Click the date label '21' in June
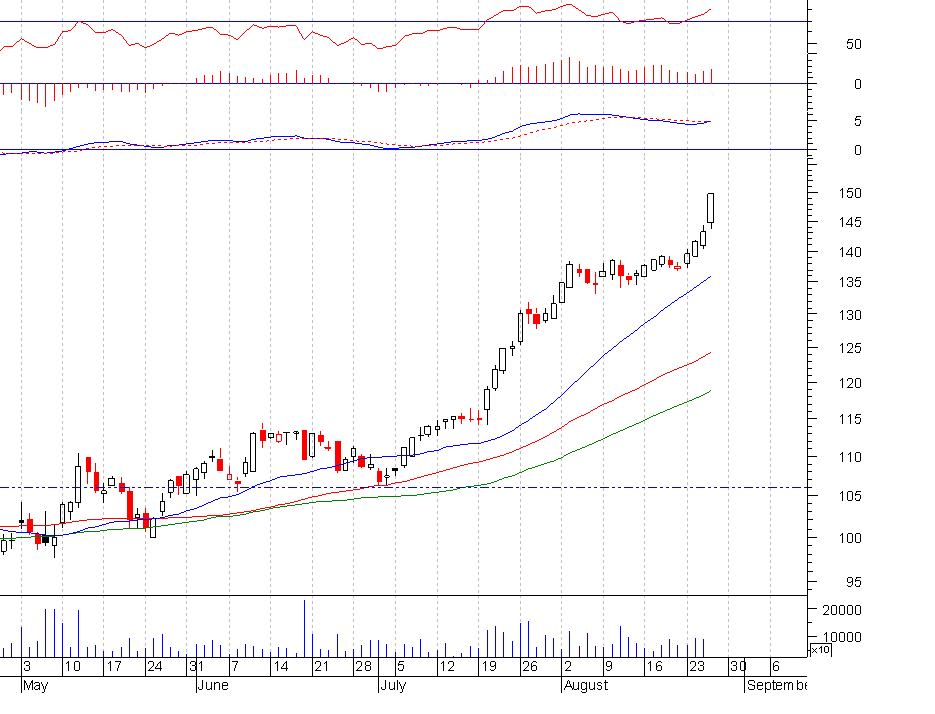The height and width of the screenshot is (714, 935). pyautogui.click(x=321, y=666)
